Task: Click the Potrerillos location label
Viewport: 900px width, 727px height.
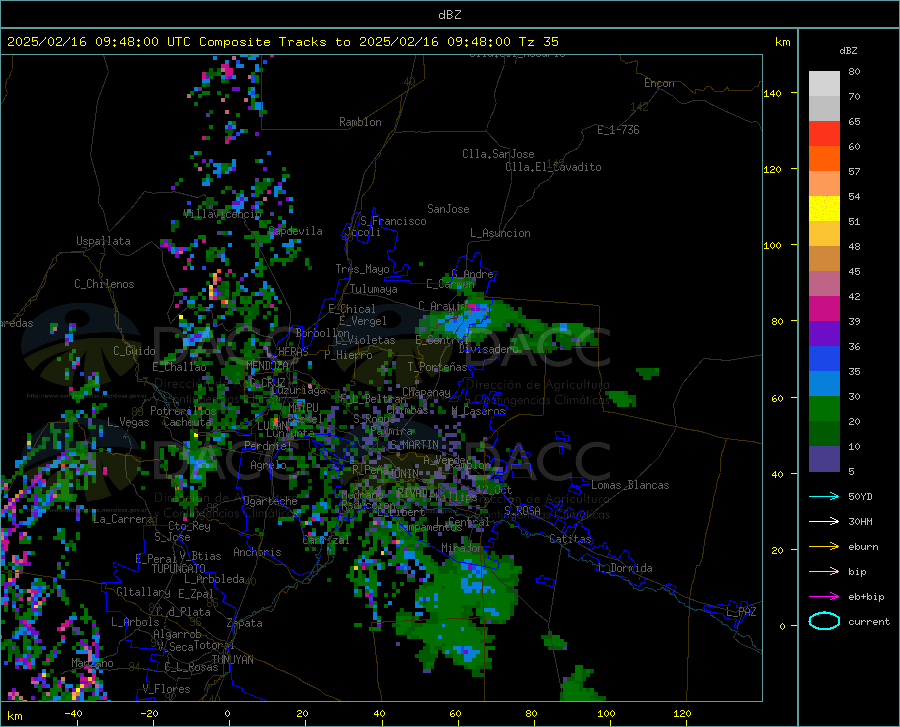Action: click(183, 411)
